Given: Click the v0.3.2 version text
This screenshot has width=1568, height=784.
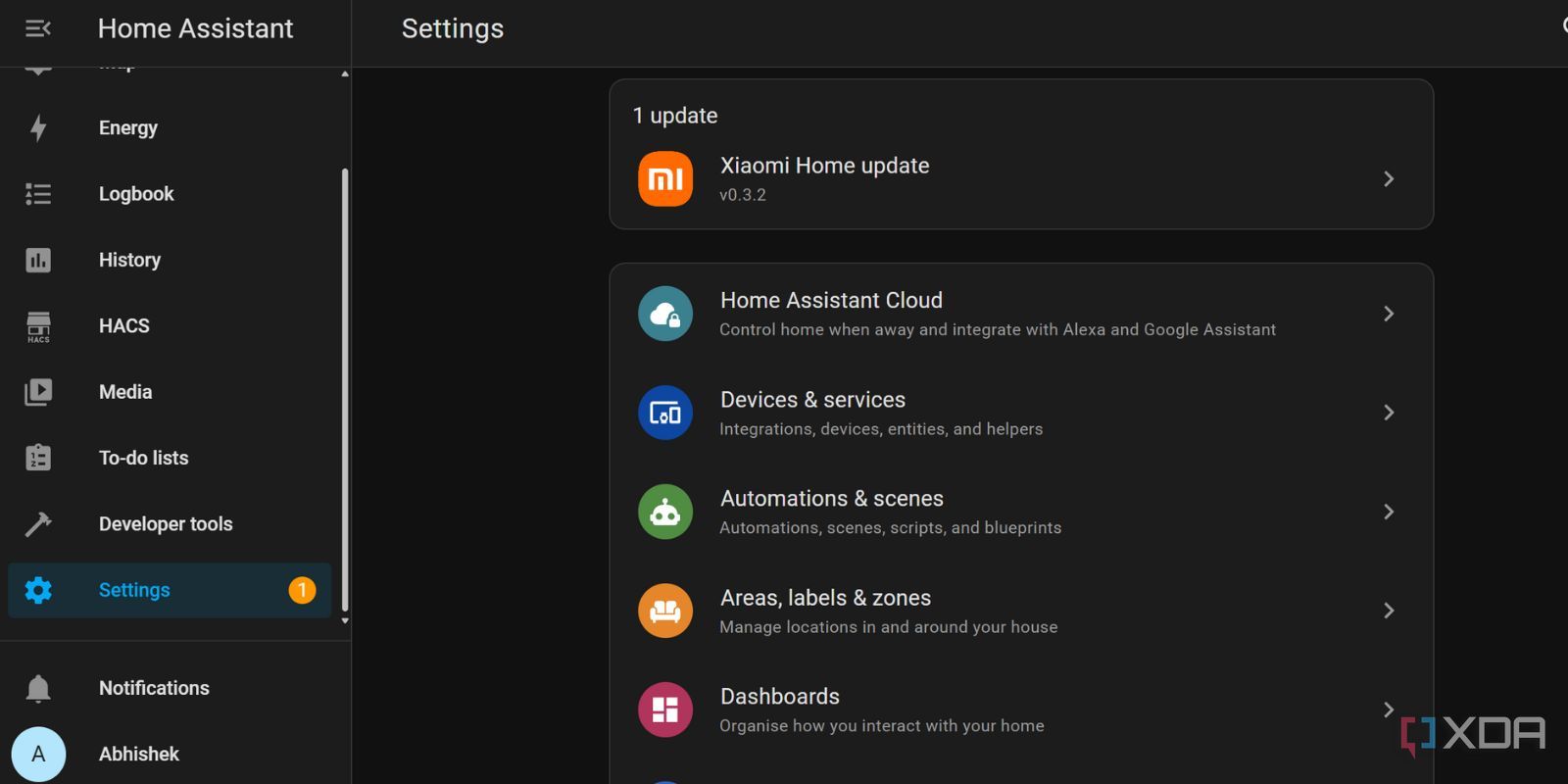Looking at the screenshot, I should pos(743,195).
